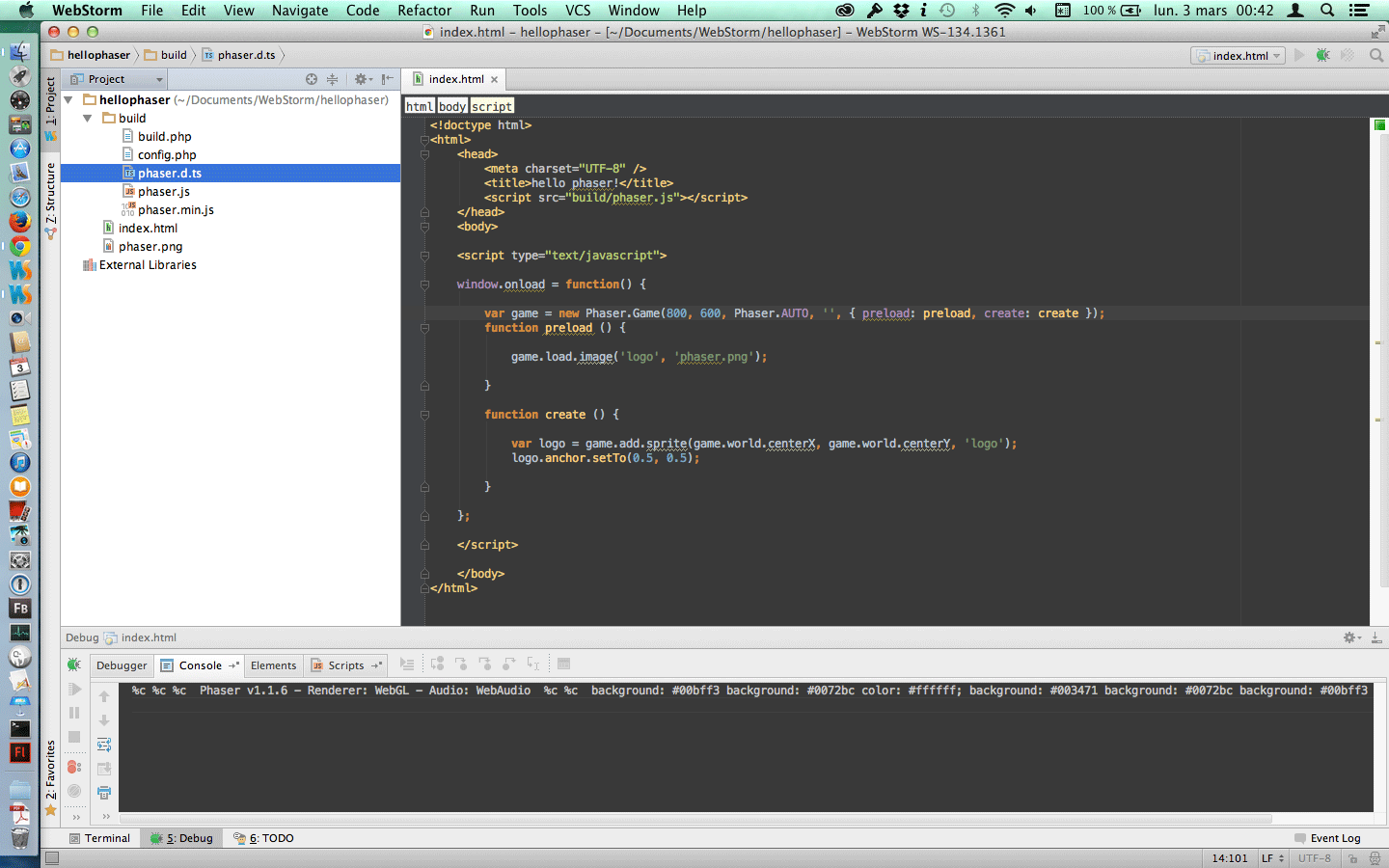Click Force Step Into icon in debug toolbar

(x=485, y=665)
